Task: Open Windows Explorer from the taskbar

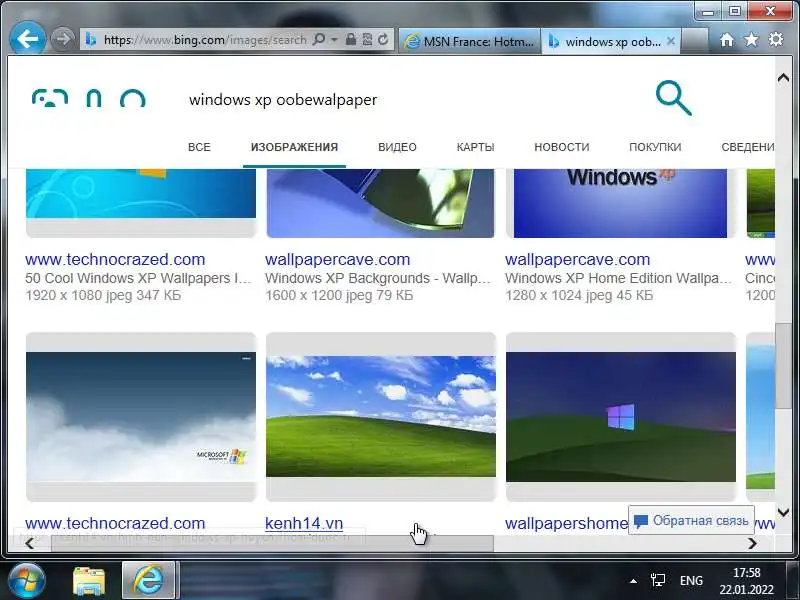Action: pos(89,581)
